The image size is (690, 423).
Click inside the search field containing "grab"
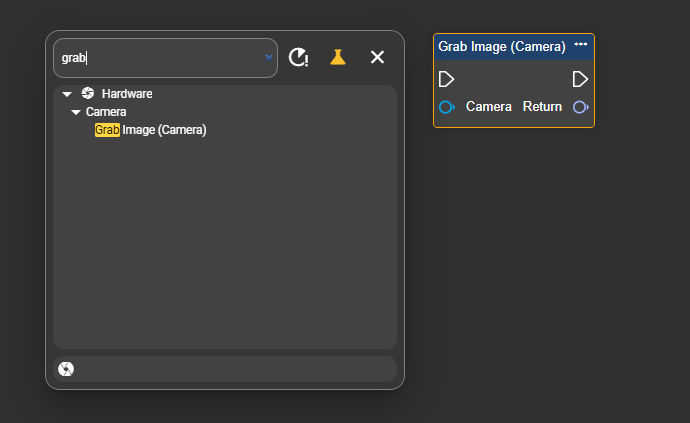[x=160, y=58]
